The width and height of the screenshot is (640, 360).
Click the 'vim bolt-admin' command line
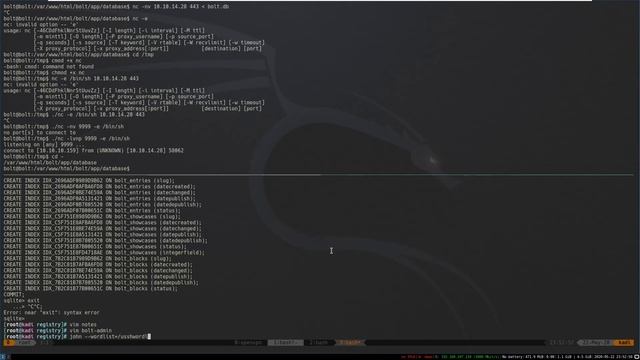(x=58, y=331)
